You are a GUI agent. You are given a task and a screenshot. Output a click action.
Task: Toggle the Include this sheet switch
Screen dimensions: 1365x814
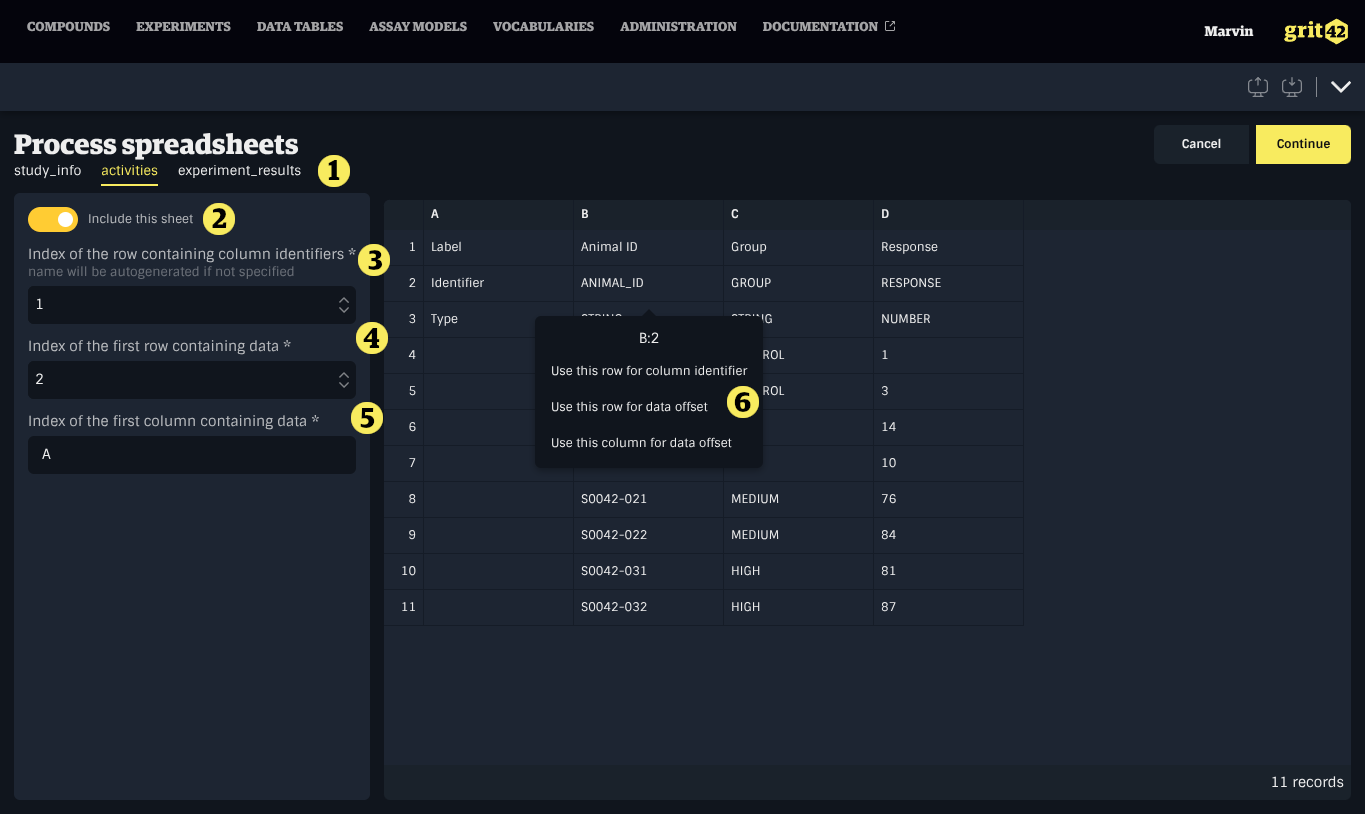[x=53, y=219]
